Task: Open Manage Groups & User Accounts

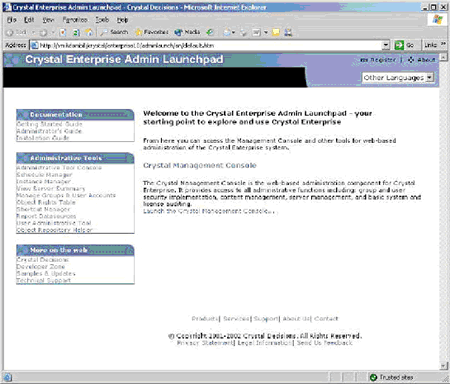Action: click(66, 195)
